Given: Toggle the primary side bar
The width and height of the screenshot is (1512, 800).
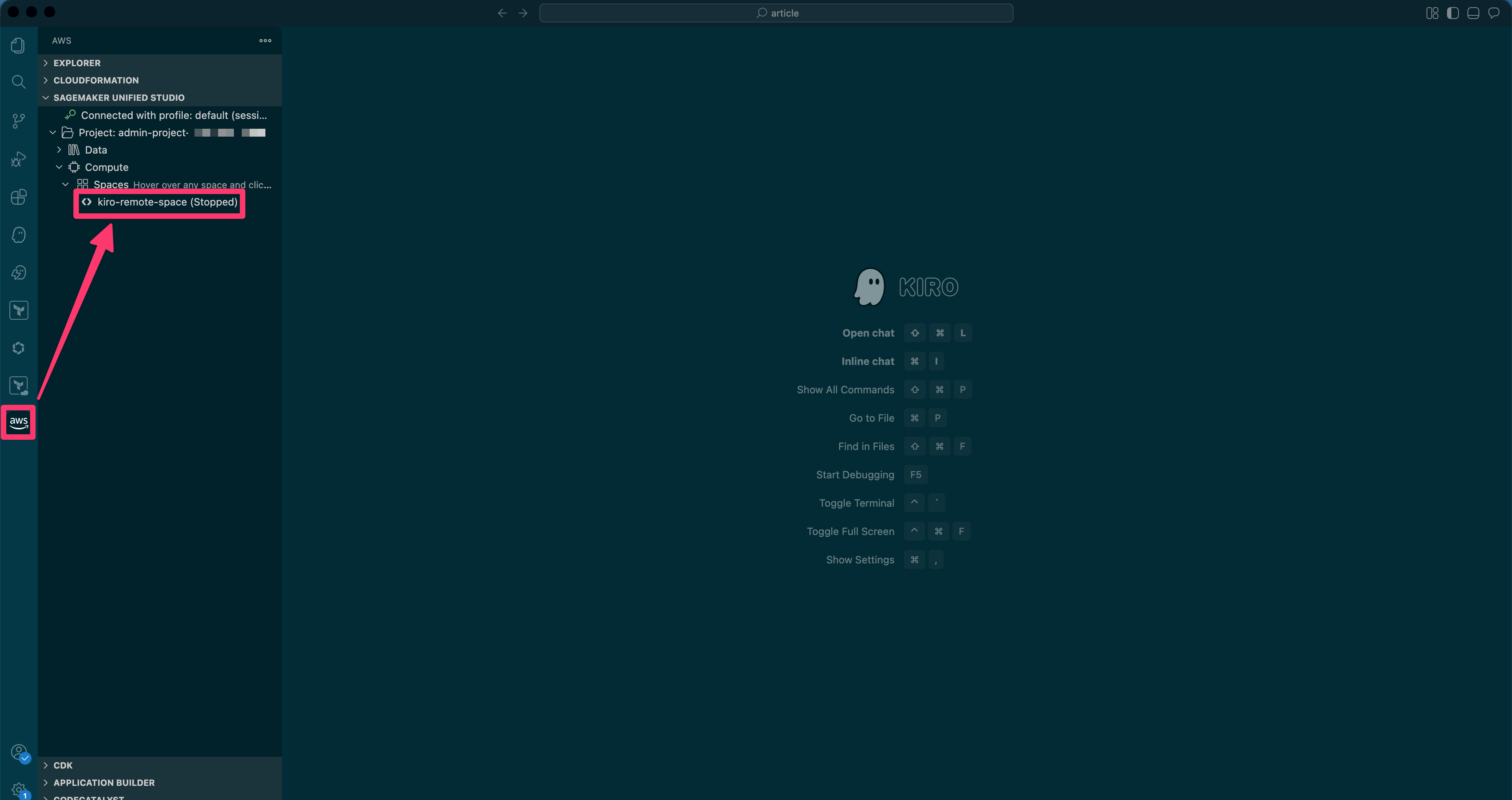Looking at the screenshot, I should (x=1453, y=13).
